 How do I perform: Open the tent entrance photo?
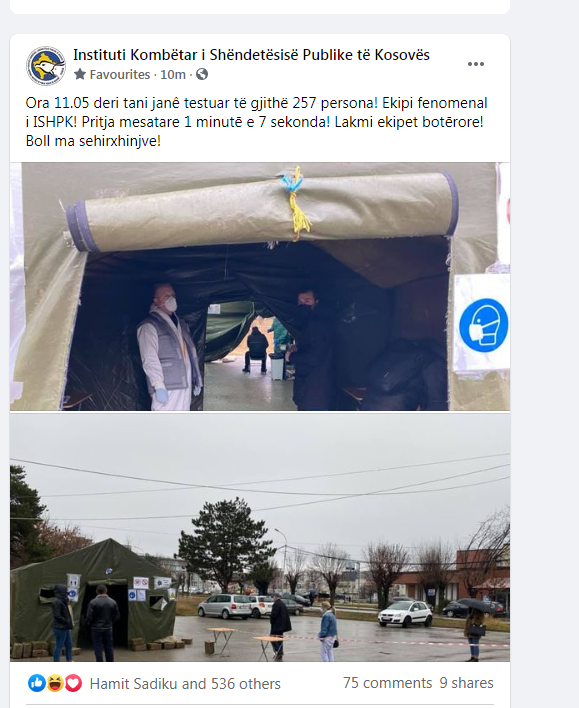[260, 286]
